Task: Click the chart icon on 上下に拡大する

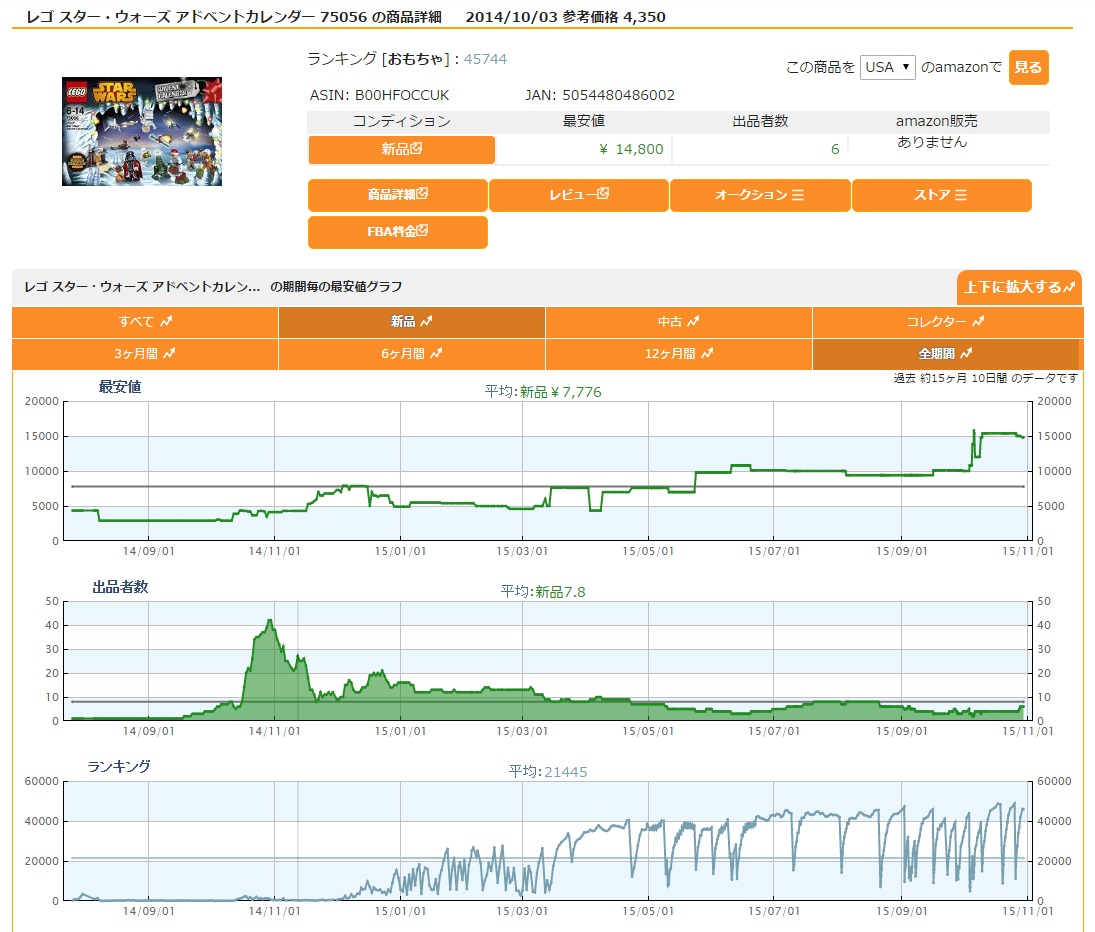Action: point(1069,287)
